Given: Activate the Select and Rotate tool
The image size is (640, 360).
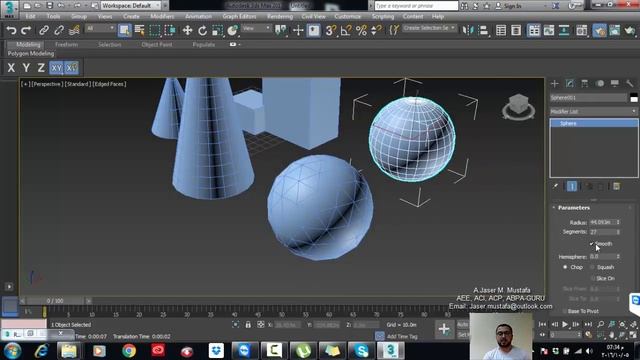Looking at the screenshot, I should click(202, 30).
